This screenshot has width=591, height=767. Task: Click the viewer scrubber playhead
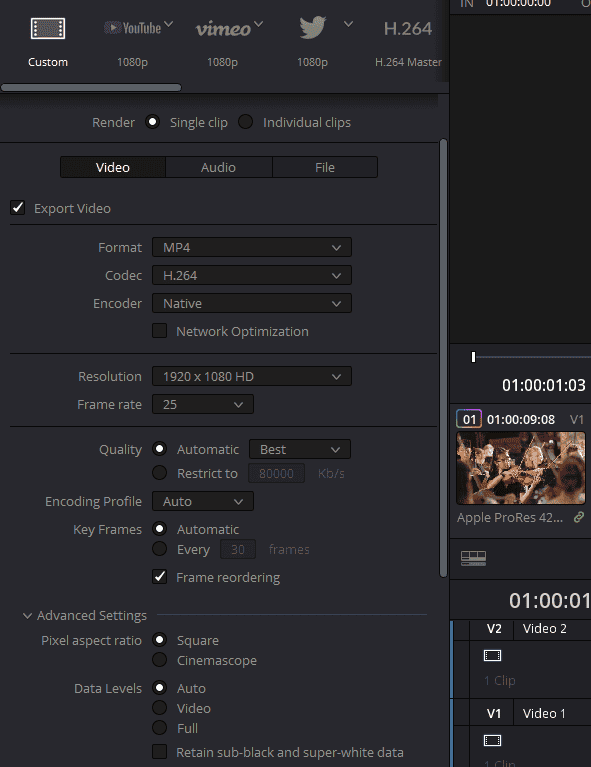(x=473, y=357)
